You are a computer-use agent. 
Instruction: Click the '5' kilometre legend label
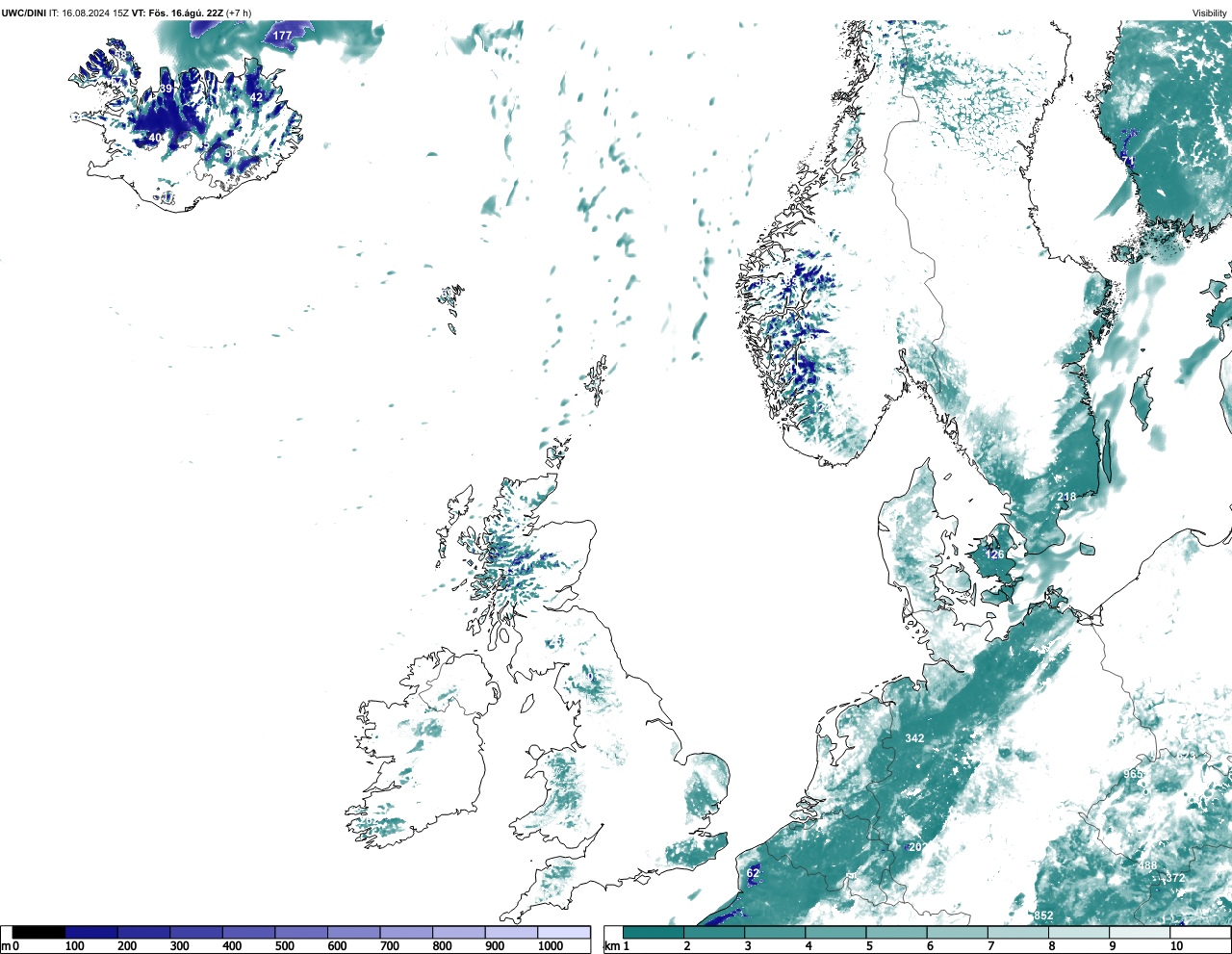point(869,946)
